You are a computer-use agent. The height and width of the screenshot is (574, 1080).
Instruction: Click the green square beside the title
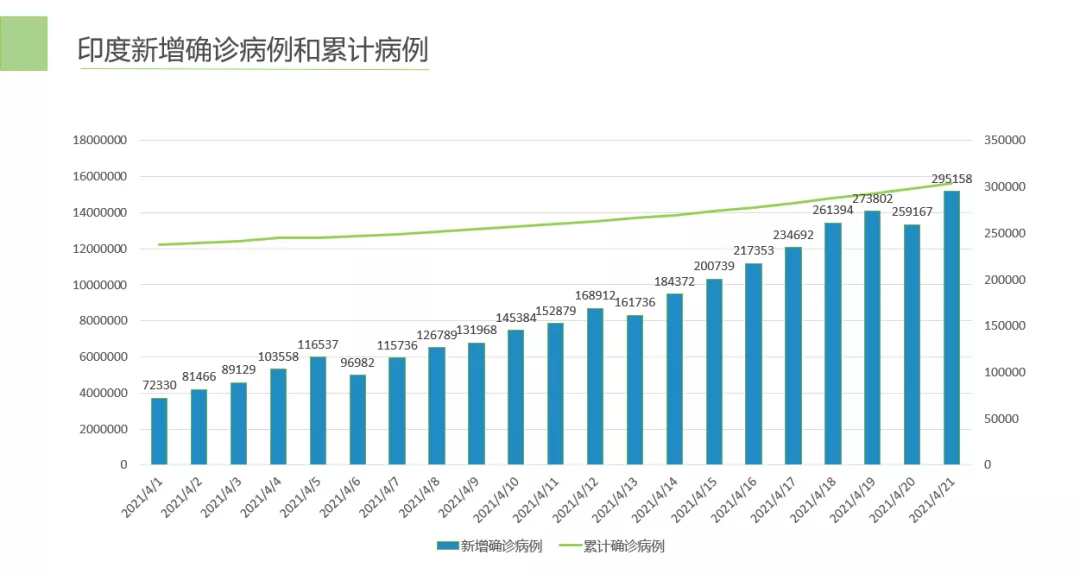pyautogui.click(x=24, y=44)
